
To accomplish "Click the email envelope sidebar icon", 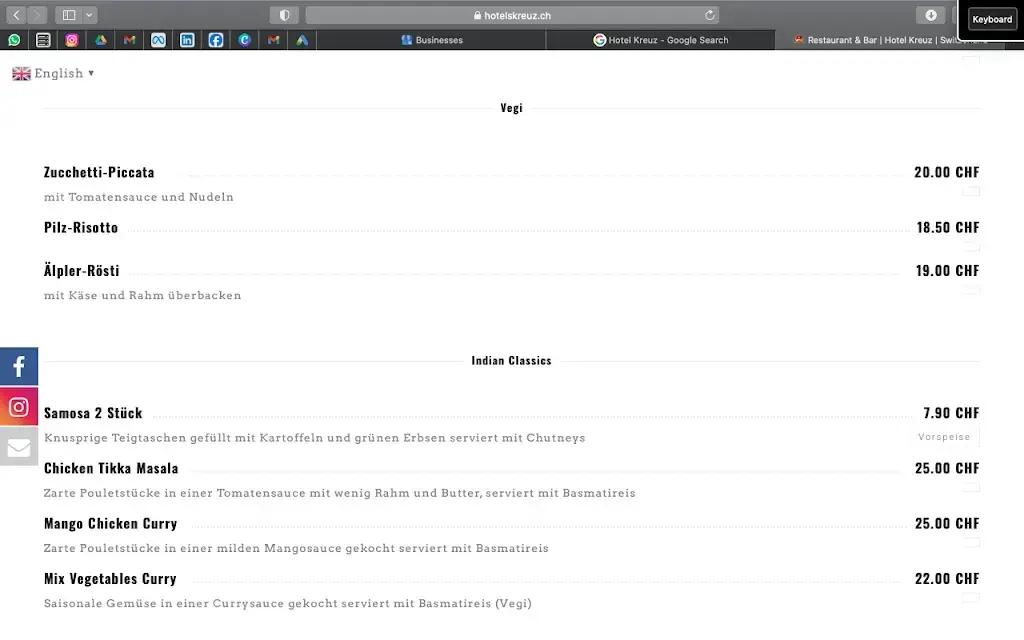I will (x=19, y=447).
